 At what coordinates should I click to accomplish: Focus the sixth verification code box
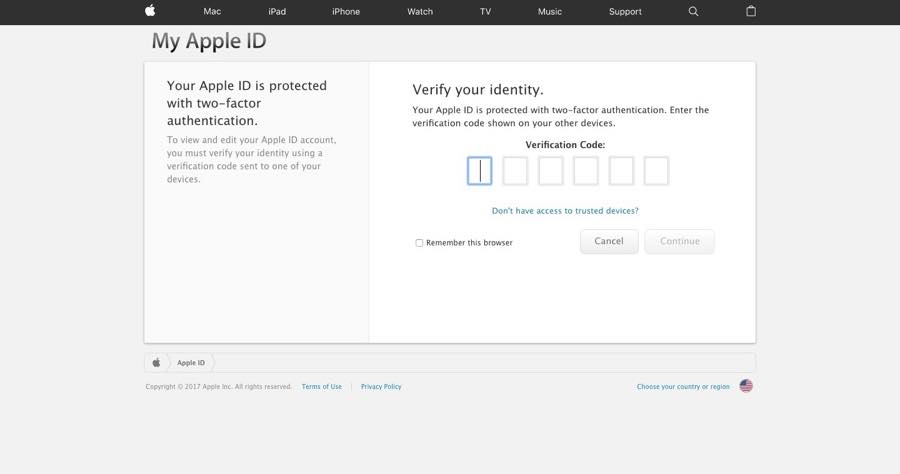pyautogui.click(x=657, y=171)
